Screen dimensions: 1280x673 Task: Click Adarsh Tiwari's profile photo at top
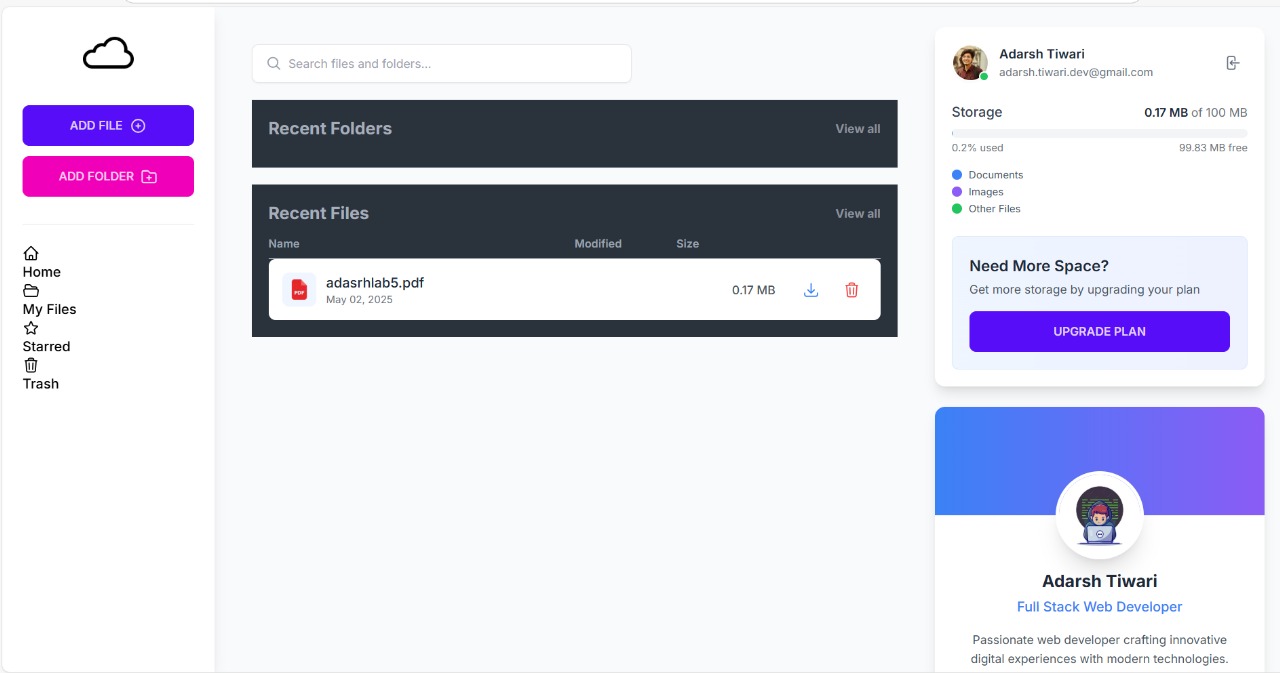[x=970, y=63]
